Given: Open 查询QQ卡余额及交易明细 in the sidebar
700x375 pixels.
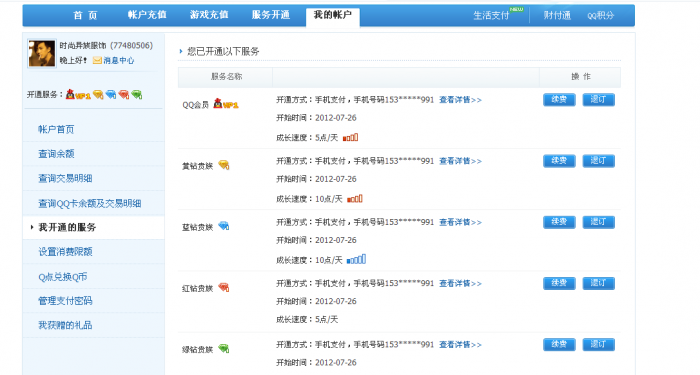Looking at the screenshot, I should tap(90, 204).
